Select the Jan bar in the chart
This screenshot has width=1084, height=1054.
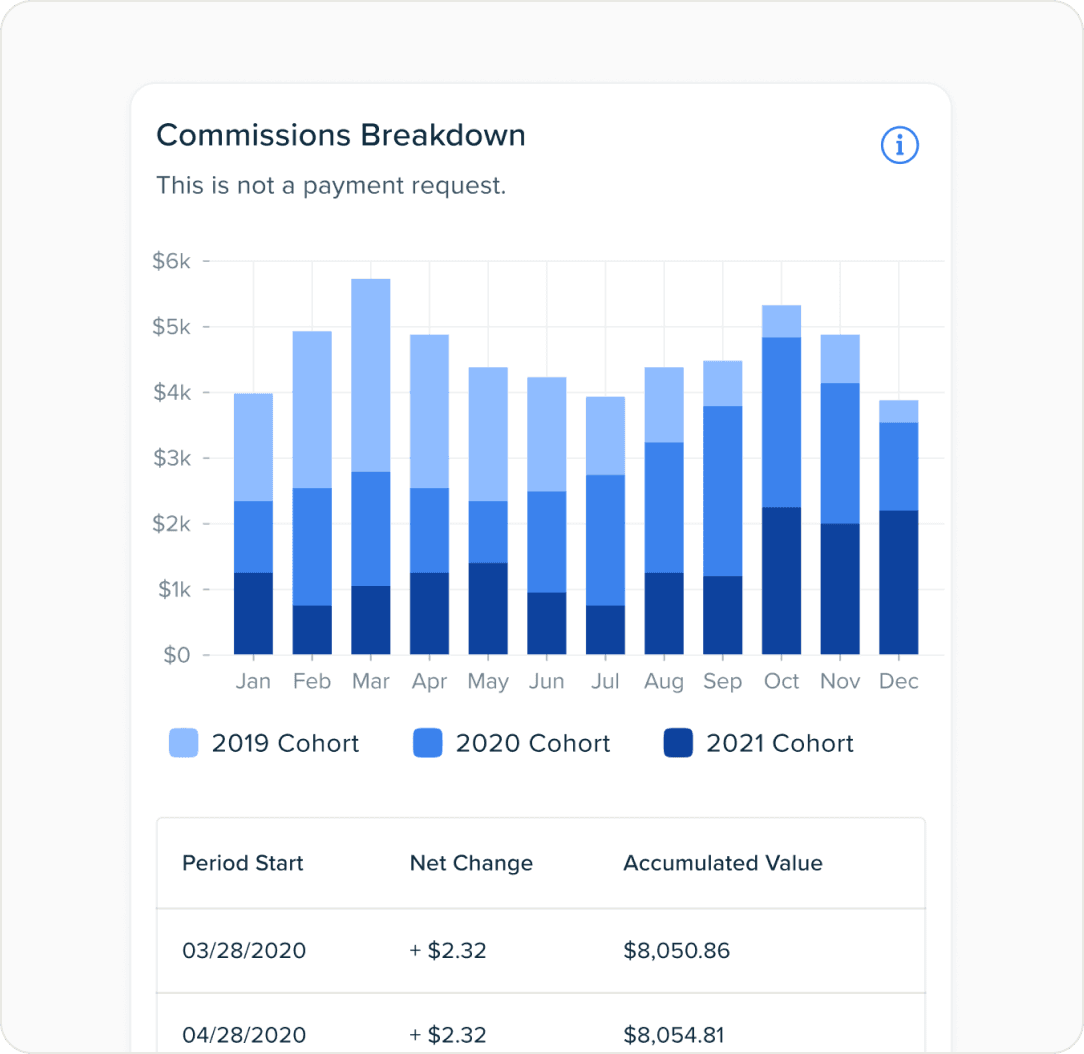(x=253, y=524)
